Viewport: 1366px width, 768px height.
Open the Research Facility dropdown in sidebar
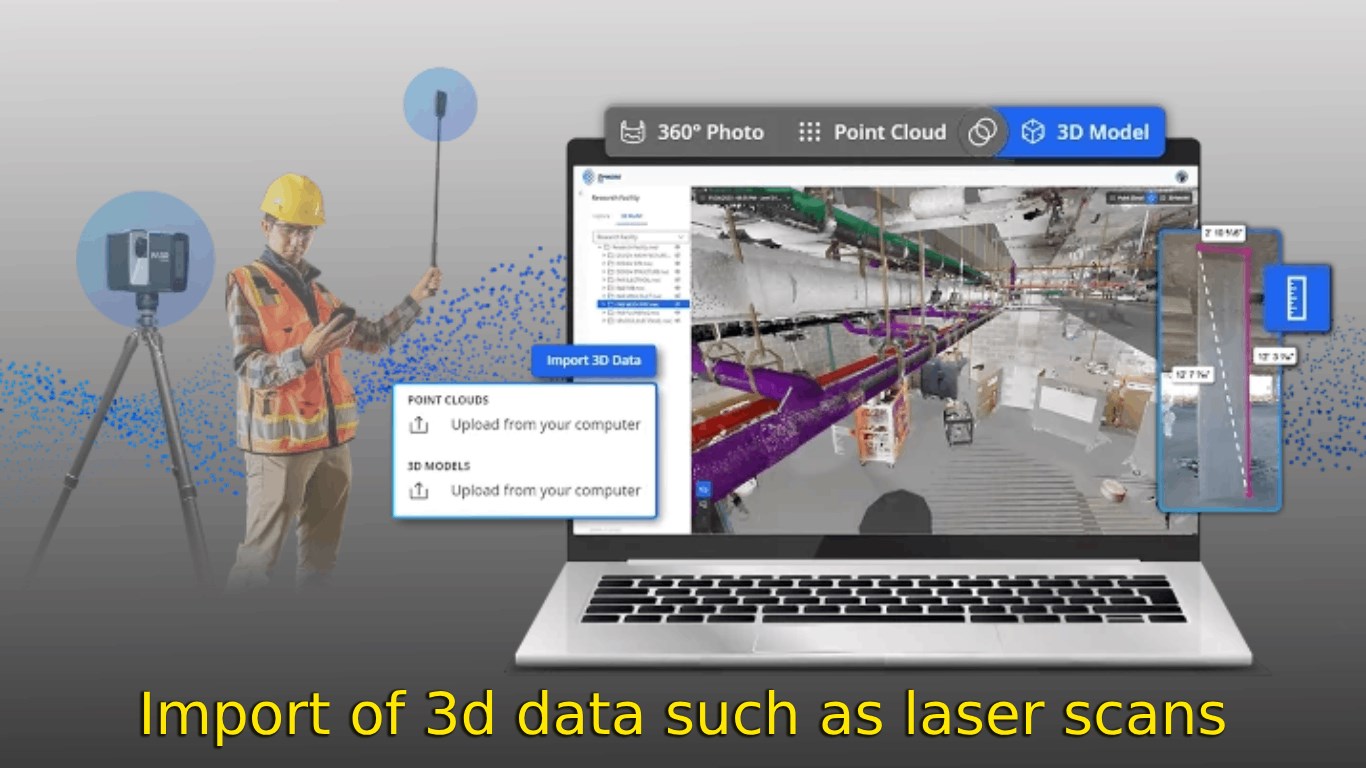[641, 237]
